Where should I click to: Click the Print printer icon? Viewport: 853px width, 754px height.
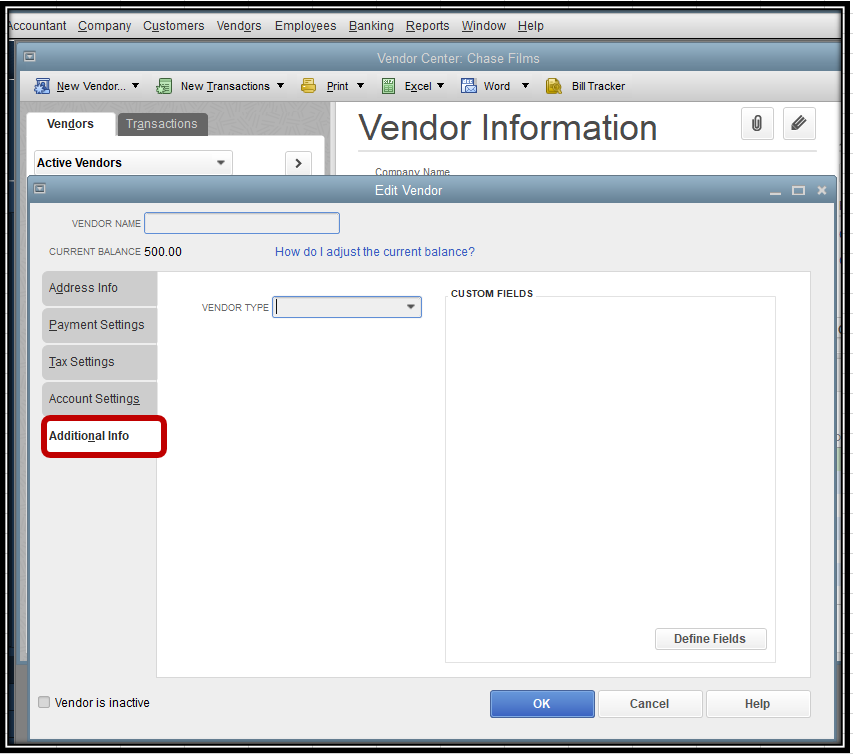(x=309, y=86)
